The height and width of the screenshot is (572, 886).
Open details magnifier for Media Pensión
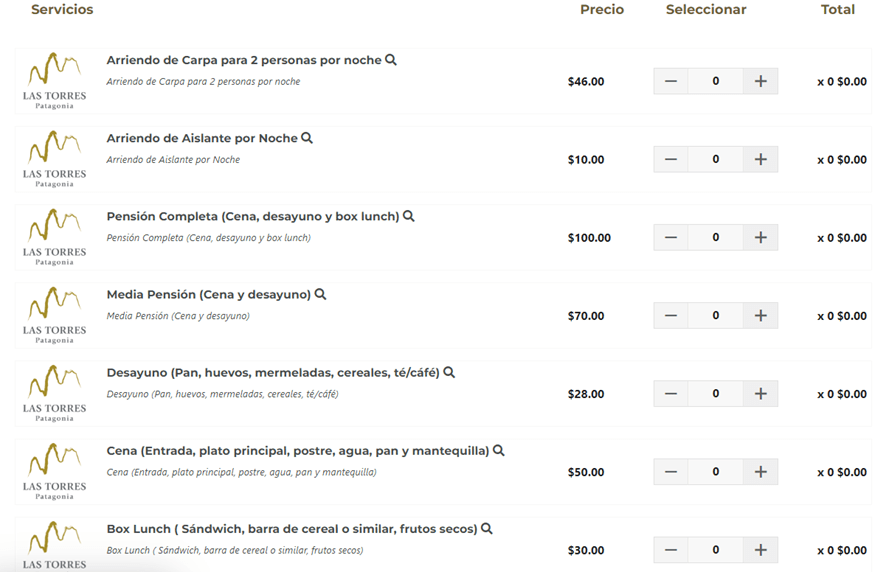point(320,294)
